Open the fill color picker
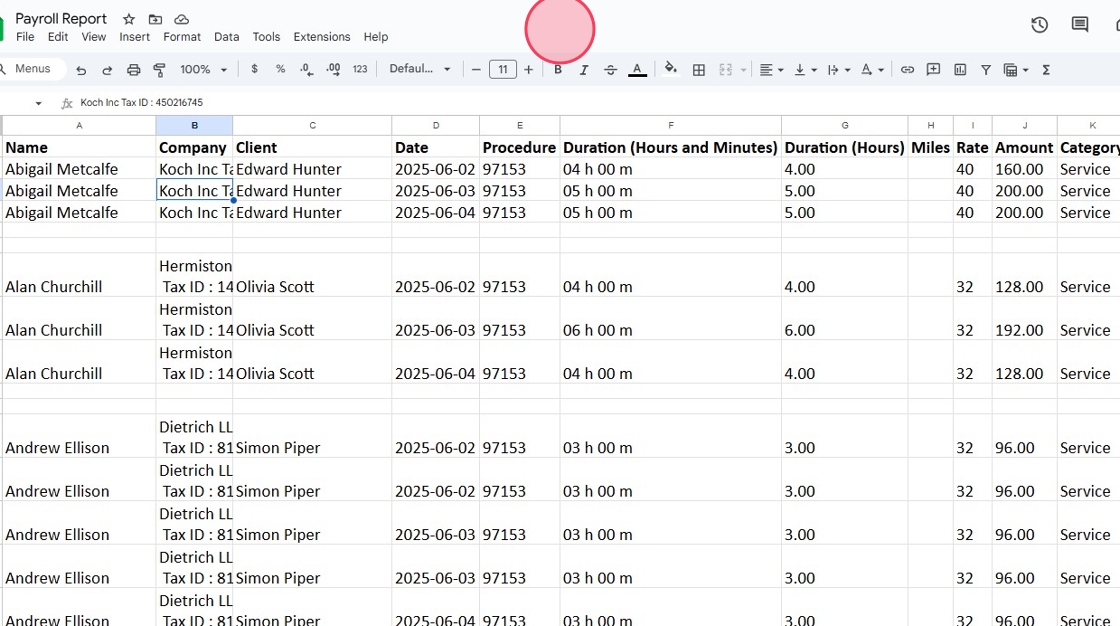The height and width of the screenshot is (626, 1120). tap(671, 70)
